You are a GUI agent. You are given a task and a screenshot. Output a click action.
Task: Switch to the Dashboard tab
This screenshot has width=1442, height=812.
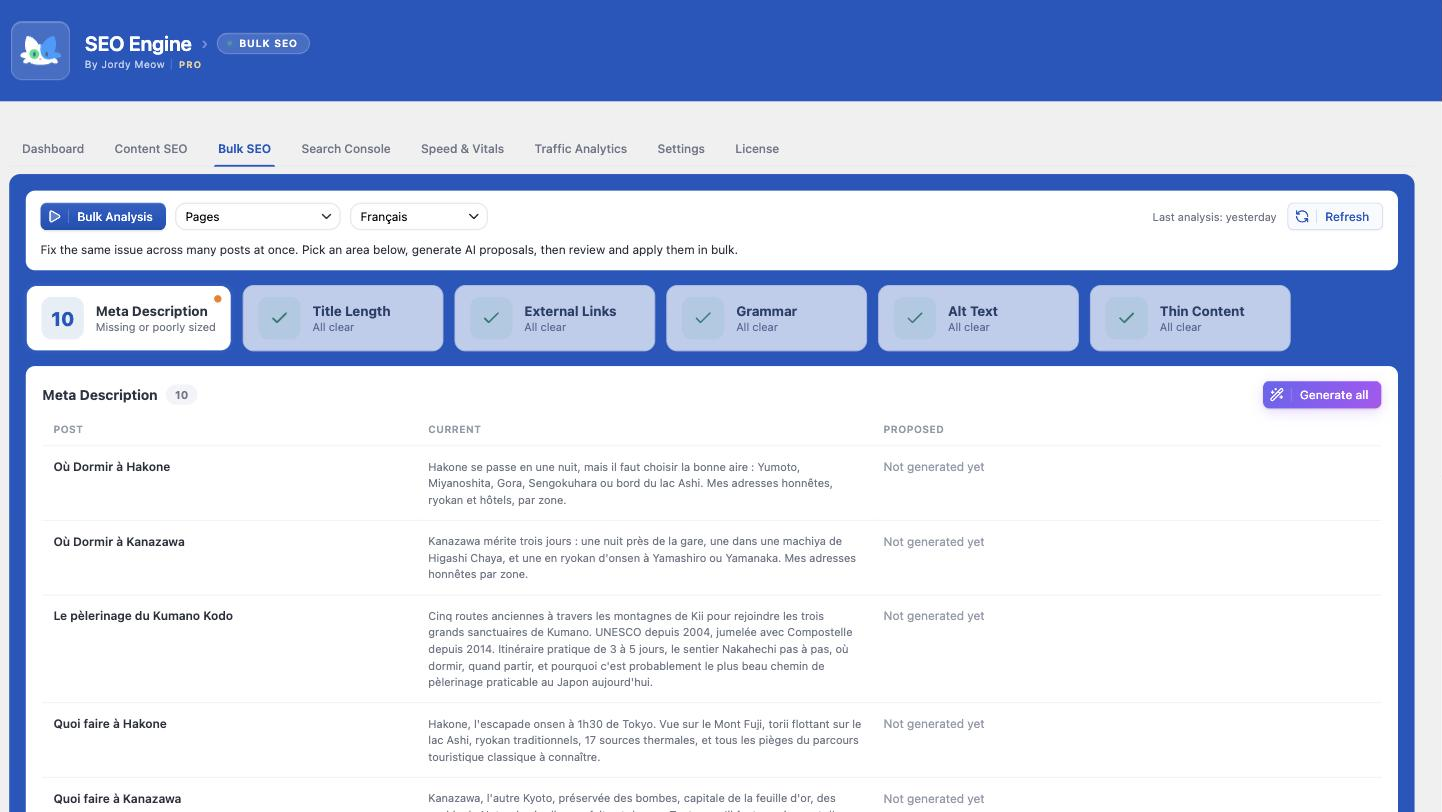(53, 149)
